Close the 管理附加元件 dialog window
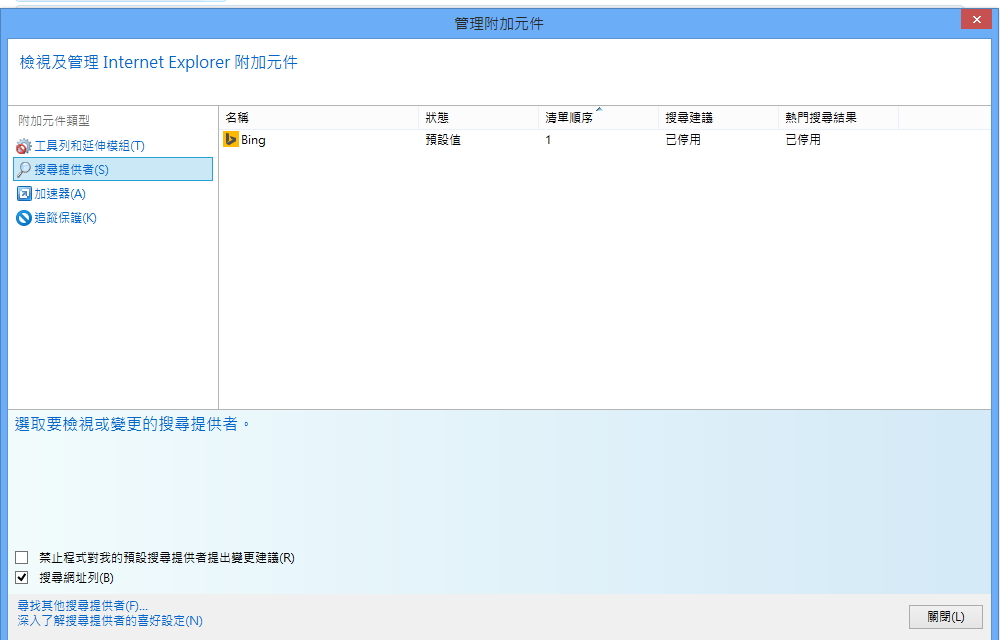The image size is (1000, 640). (976, 20)
